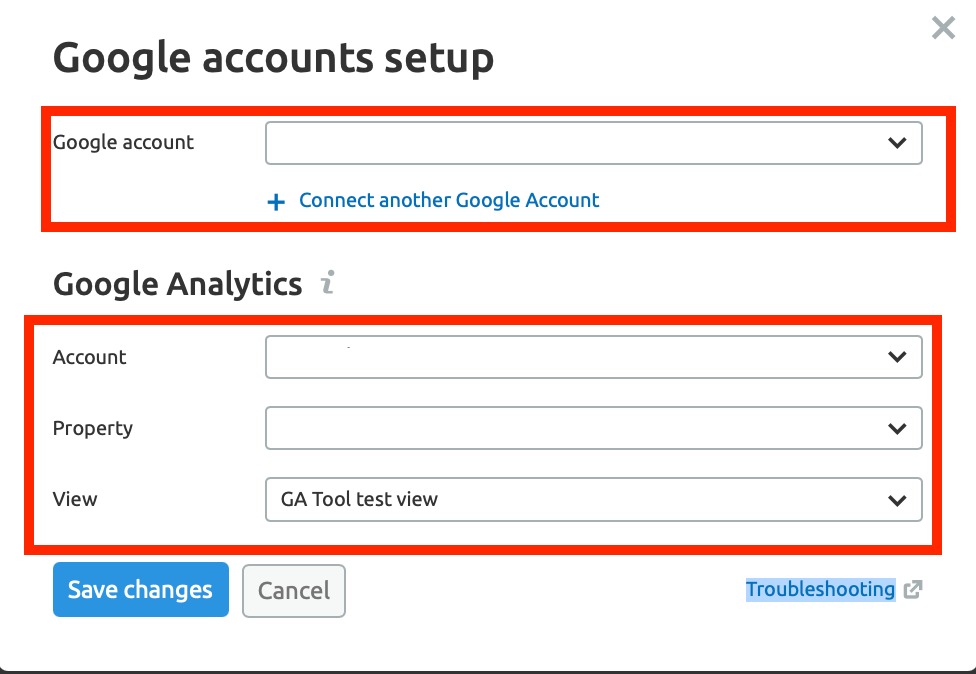Viewport: 976px width, 674px height.
Task: Click the chevron arrow in the Account dropdown
Action: coord(897,357)
